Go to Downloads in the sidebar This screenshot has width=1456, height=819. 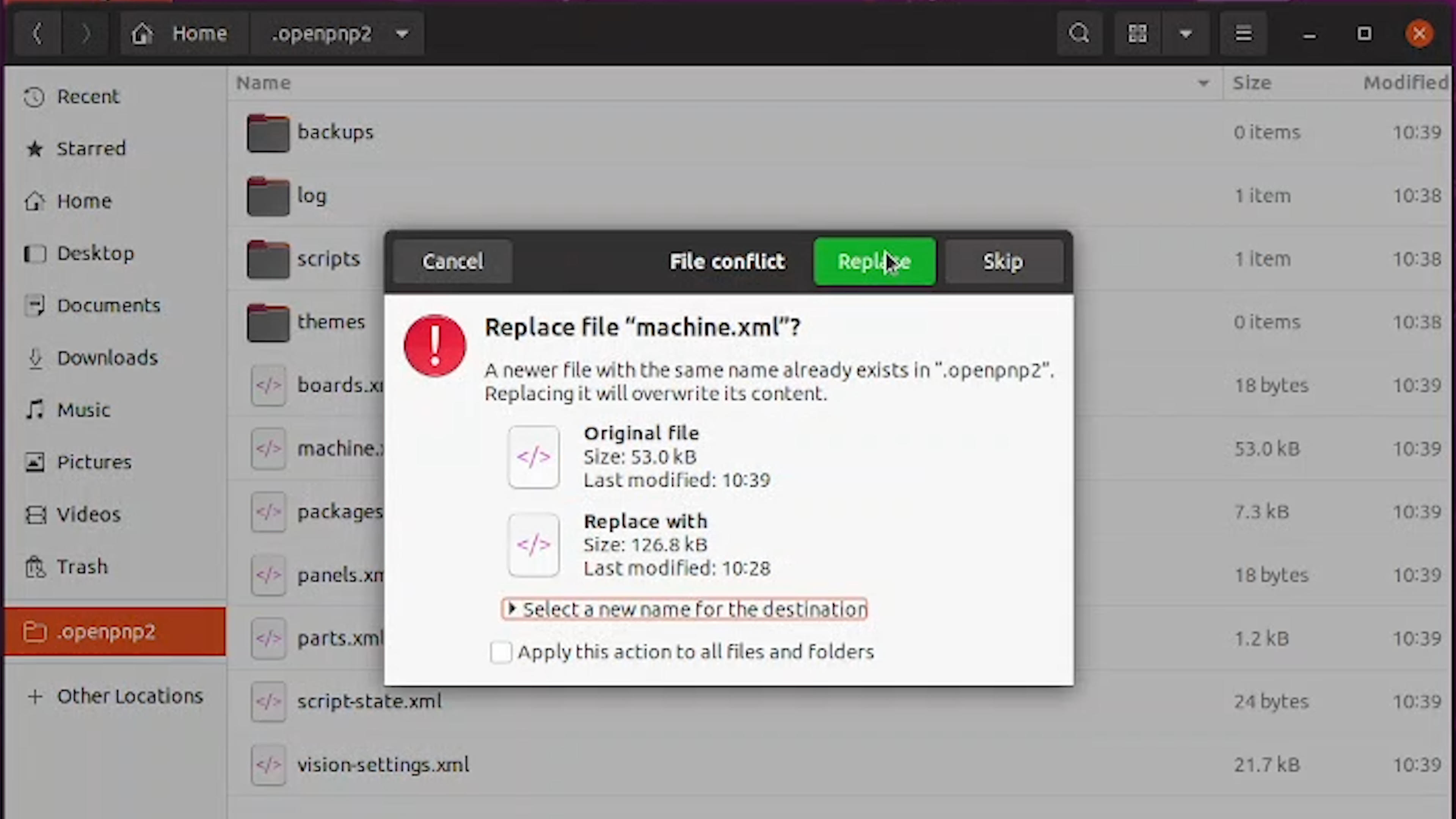107,358
